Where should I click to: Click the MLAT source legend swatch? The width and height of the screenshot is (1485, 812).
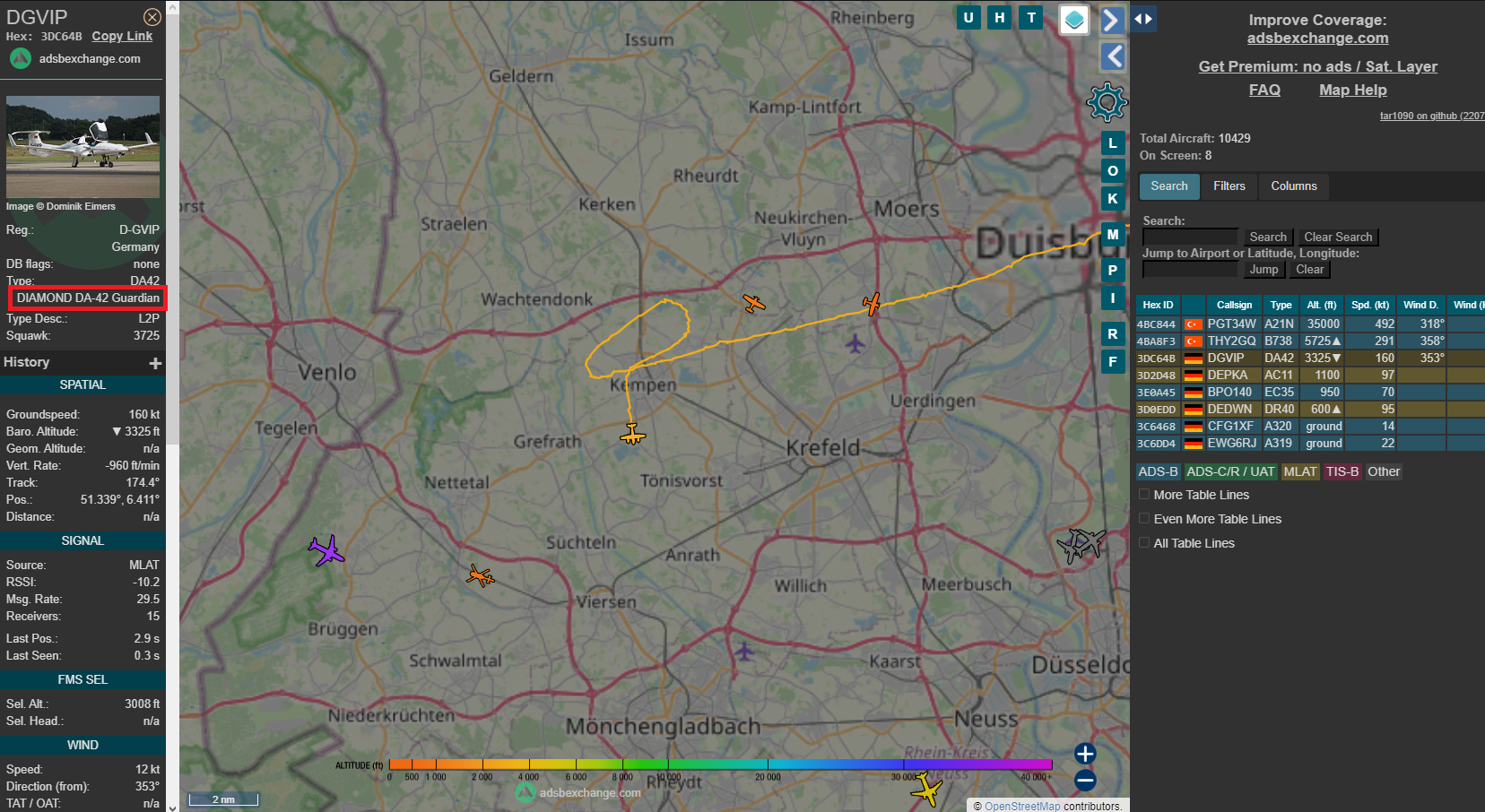(x=1300, y=471)
